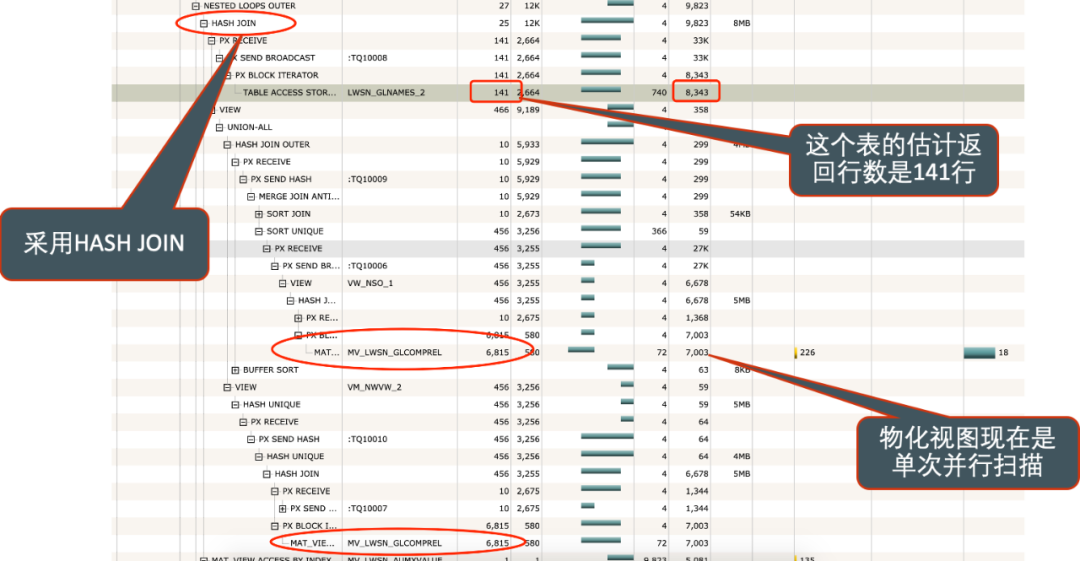Click the 2,673 cost in SORT JOIN row
The image size is (1080, 561).
528,214
